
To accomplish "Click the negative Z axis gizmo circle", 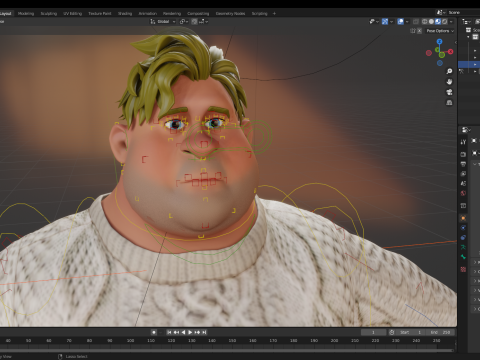I will (440, 63).
